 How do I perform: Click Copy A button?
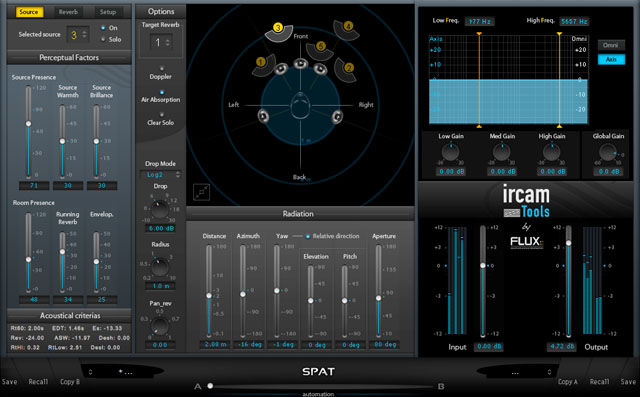point(568,382)
